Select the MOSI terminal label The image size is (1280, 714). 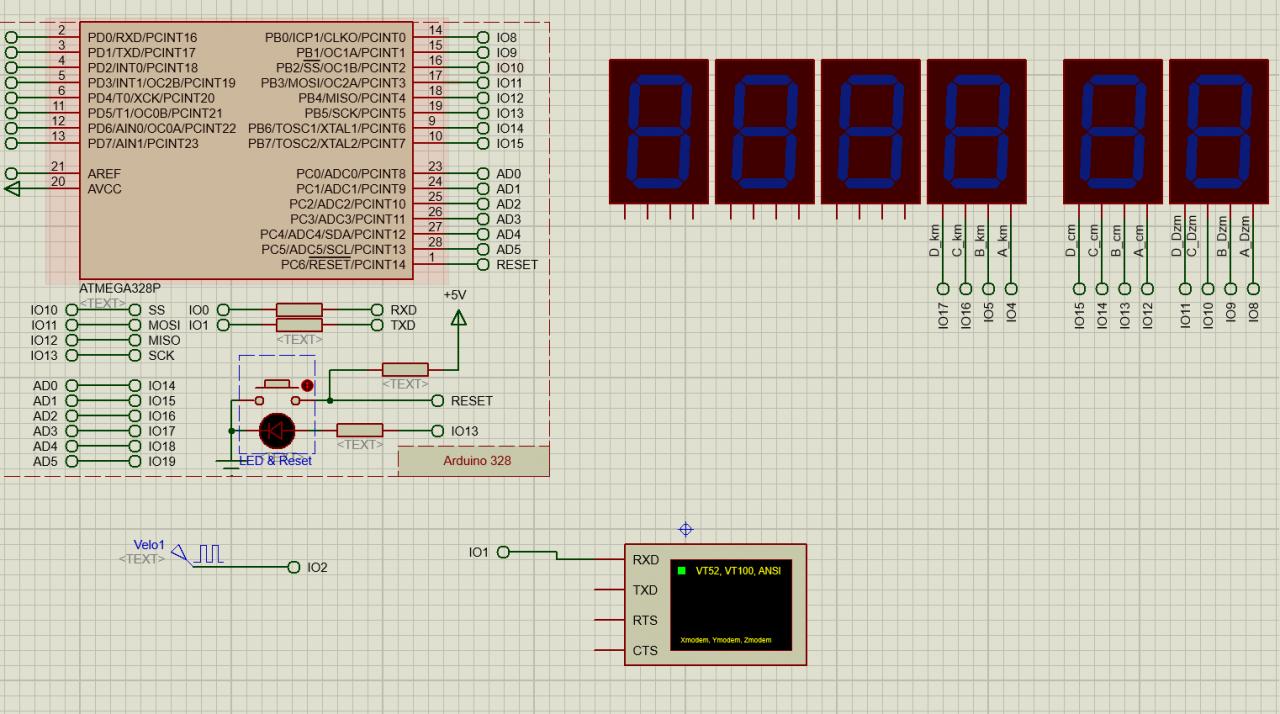(x=164, y=325)
